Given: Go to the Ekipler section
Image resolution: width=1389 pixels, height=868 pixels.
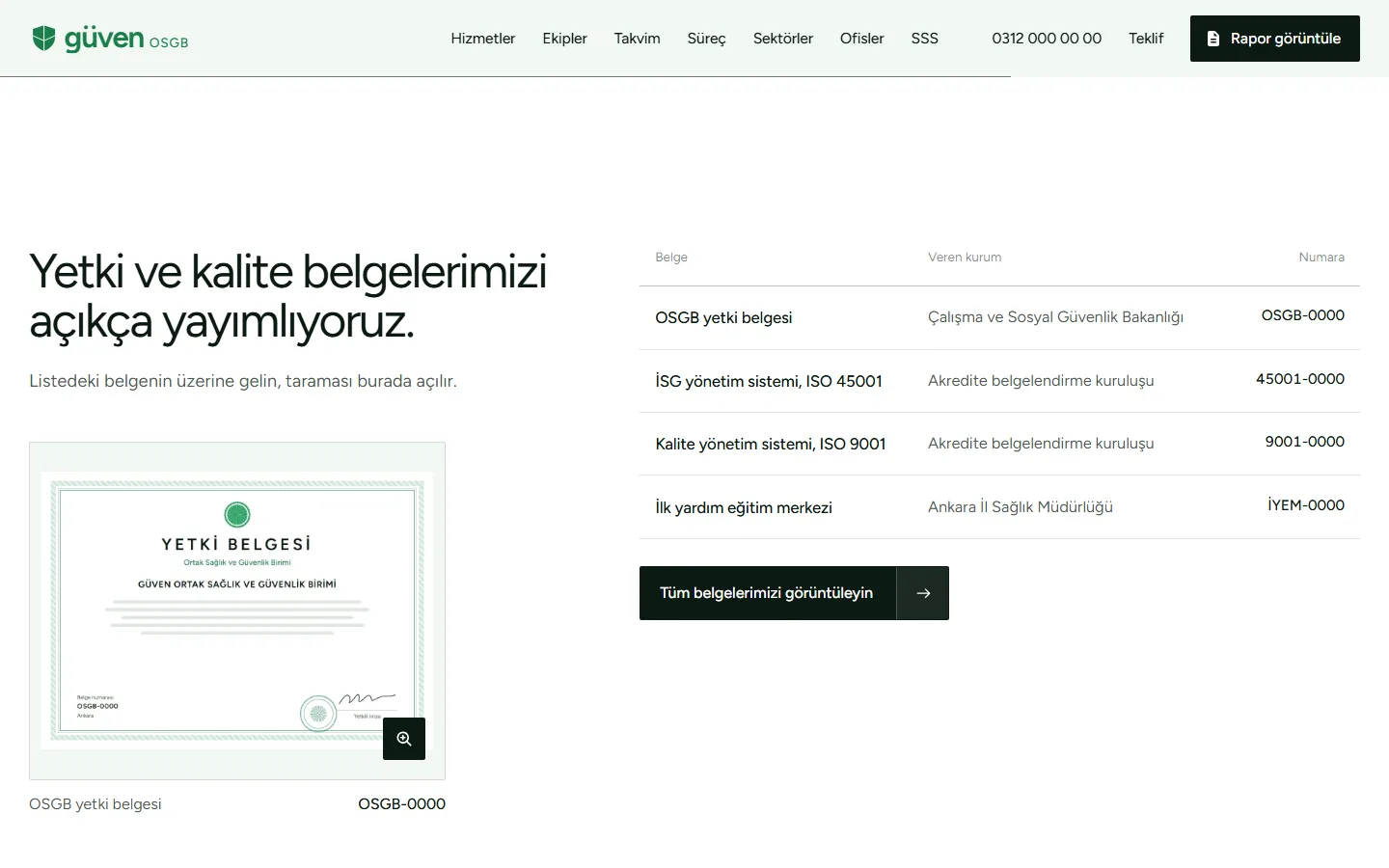Looking at the screenshot, I should (564, 39).
